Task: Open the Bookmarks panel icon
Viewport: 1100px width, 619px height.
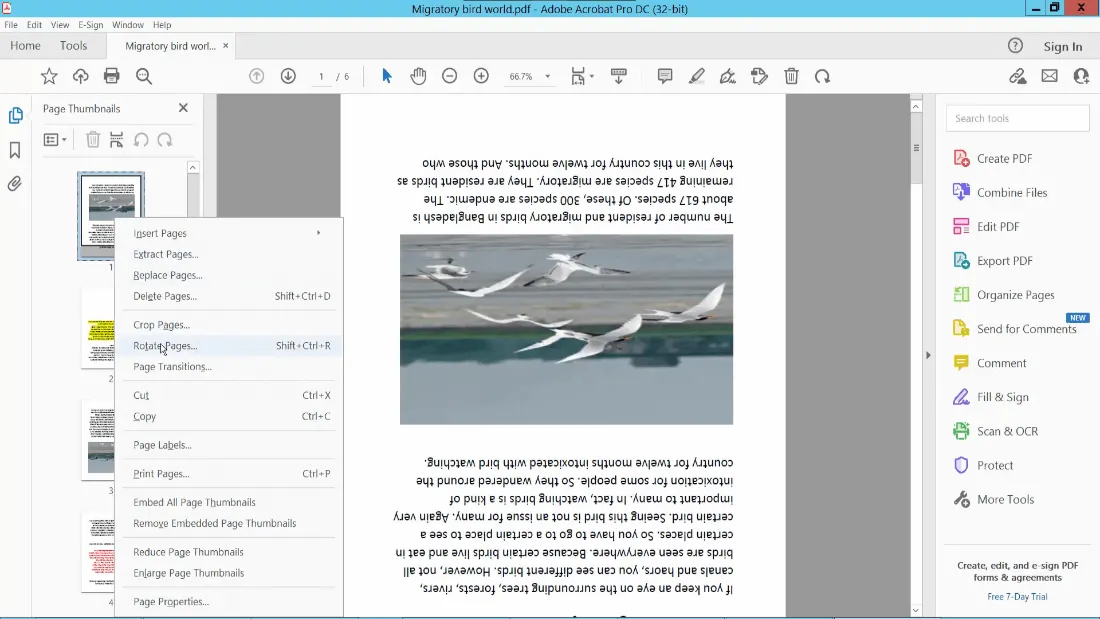Action: click(x=15, y=150)
